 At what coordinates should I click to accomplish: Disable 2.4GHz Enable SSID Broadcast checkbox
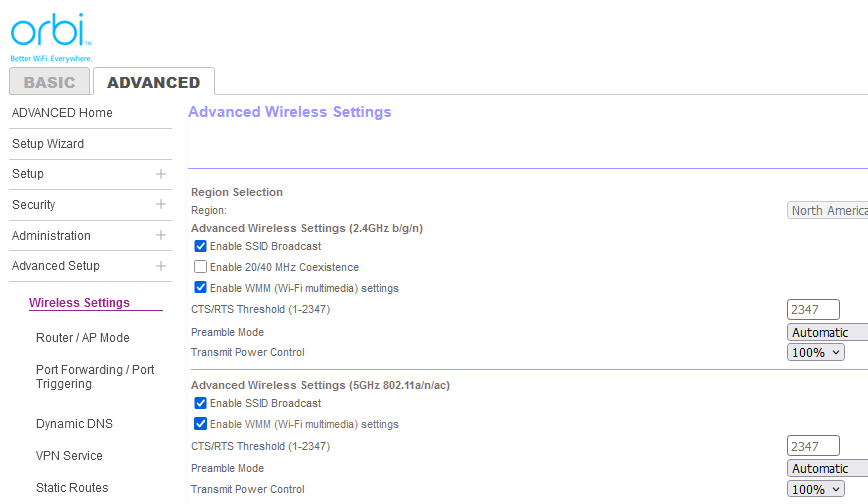[x=201, y=246]
